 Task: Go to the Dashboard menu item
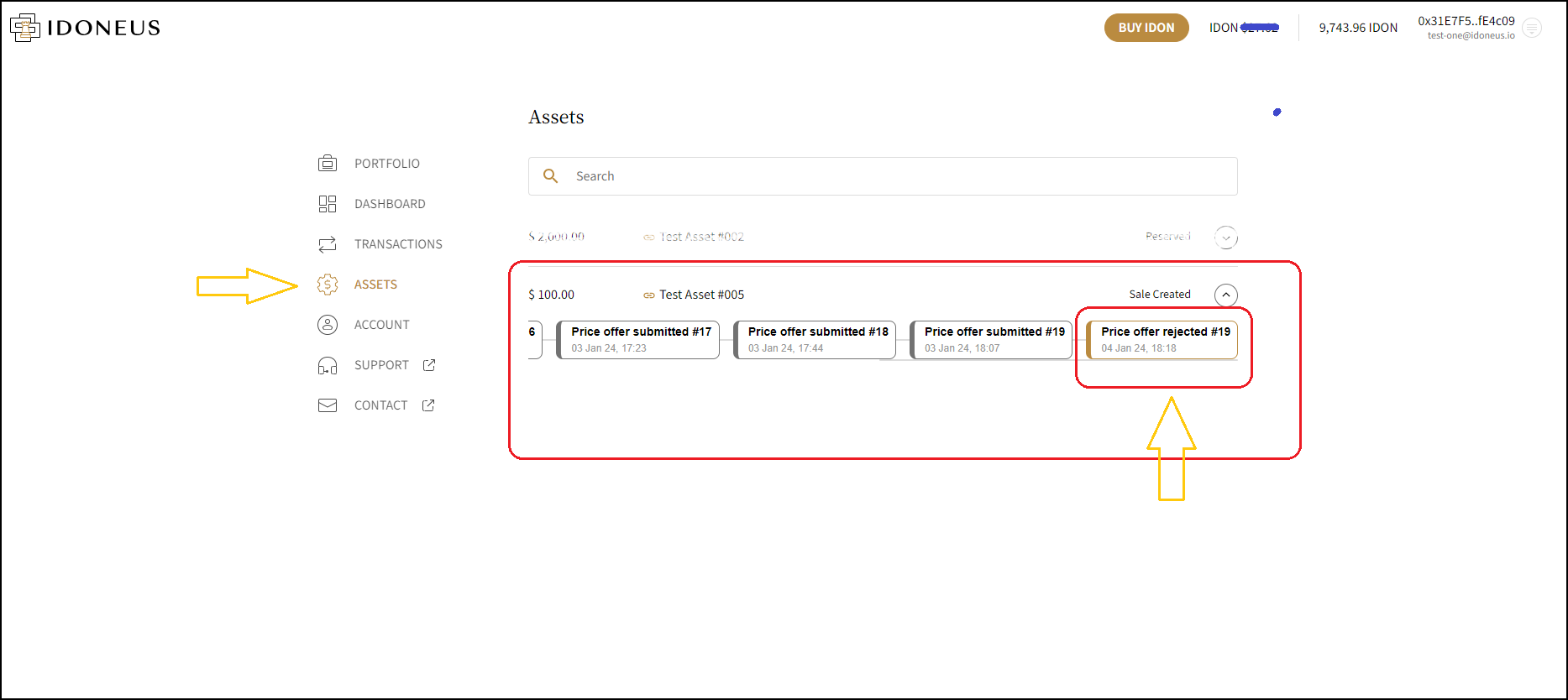click(x=390, y=204)
